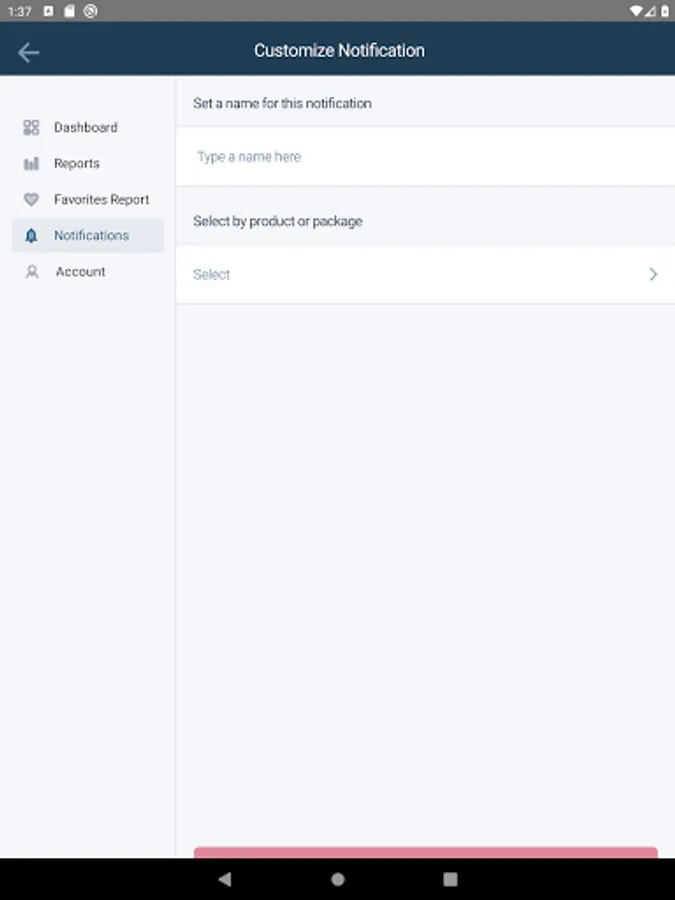675x900 pixels.
Task: Click the Favorites Report heart icon
Action: (31, 200)
